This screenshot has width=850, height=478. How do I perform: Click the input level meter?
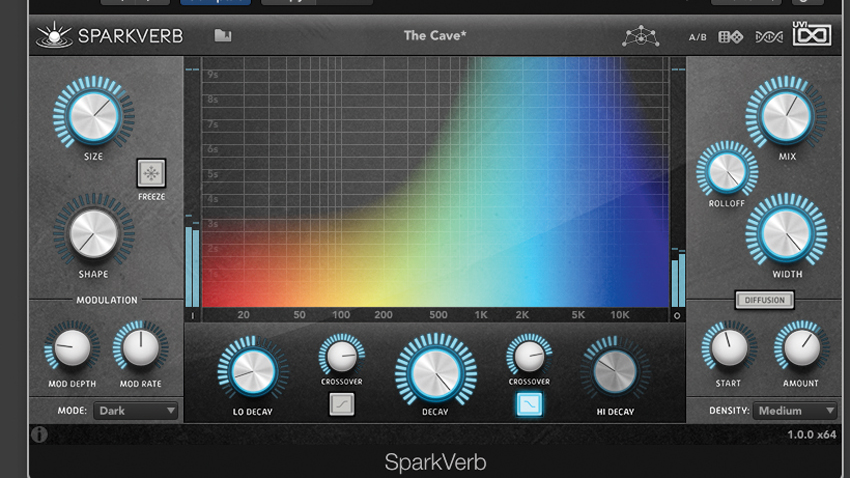192,187
